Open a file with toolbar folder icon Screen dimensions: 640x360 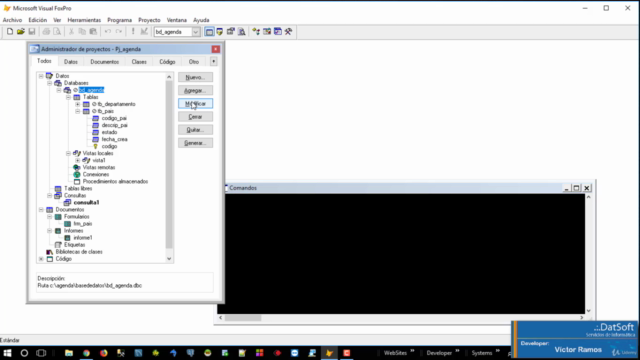point(21,31)
